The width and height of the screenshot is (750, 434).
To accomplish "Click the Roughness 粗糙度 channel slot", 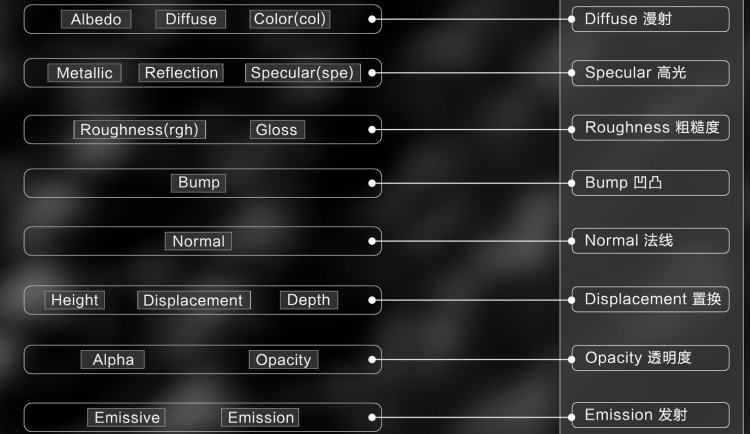I will [651, 128].
